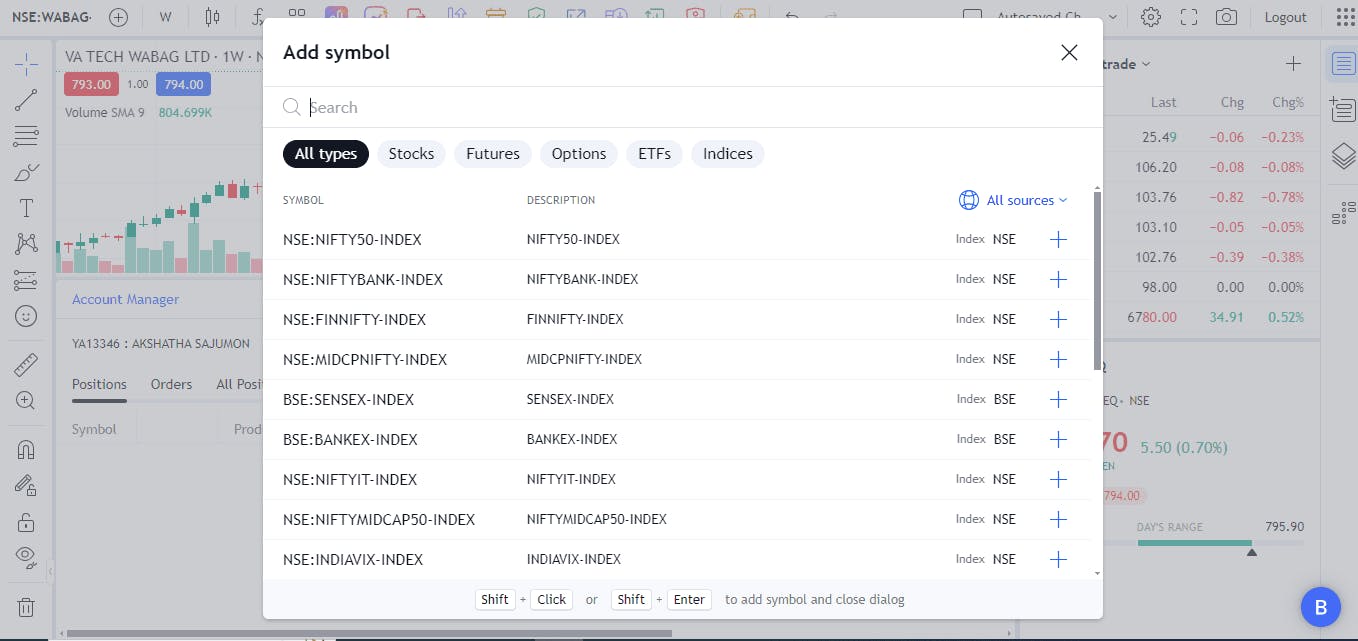Select the brush drawing tool
Image resolution: width=1358 pixels, height=641 pixels.
pos(26,172)
